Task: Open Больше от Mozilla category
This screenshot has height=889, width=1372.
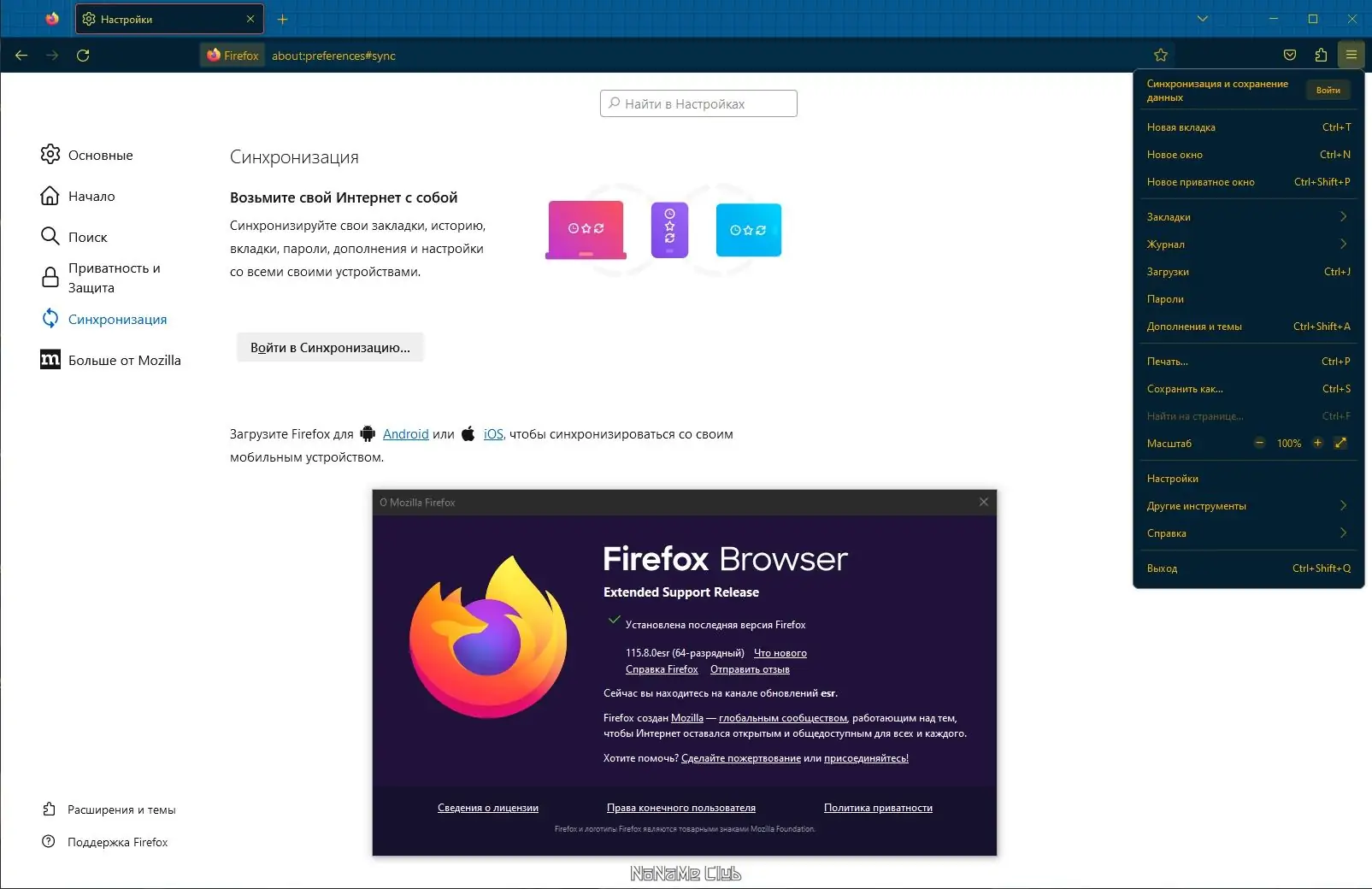Action: click(x=124, y=360)
